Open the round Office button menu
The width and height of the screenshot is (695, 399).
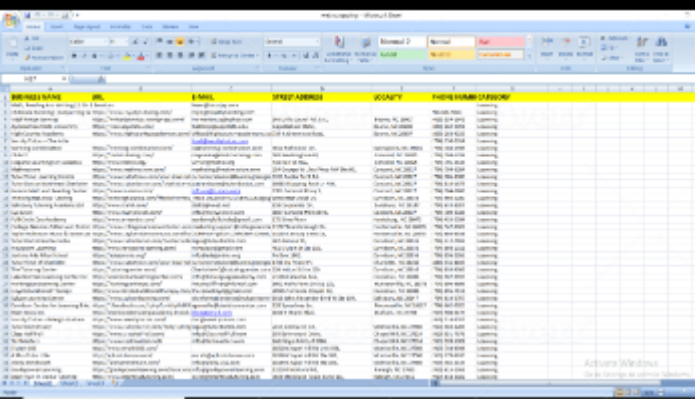[10, 20]
